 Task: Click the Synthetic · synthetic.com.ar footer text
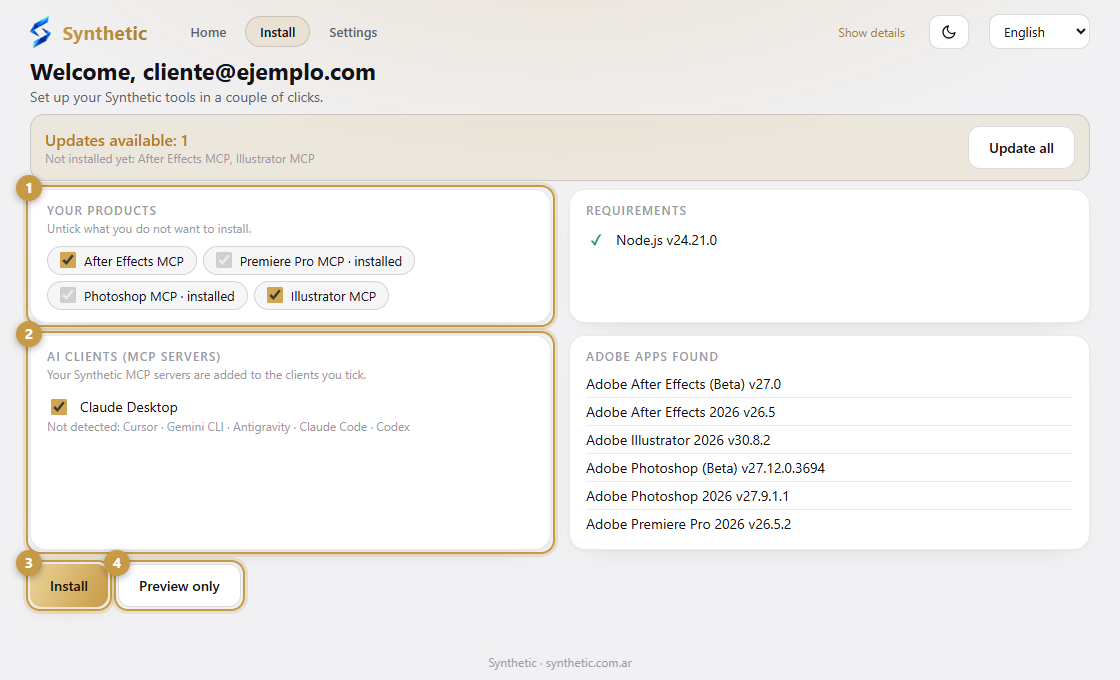tap(560, 663)
